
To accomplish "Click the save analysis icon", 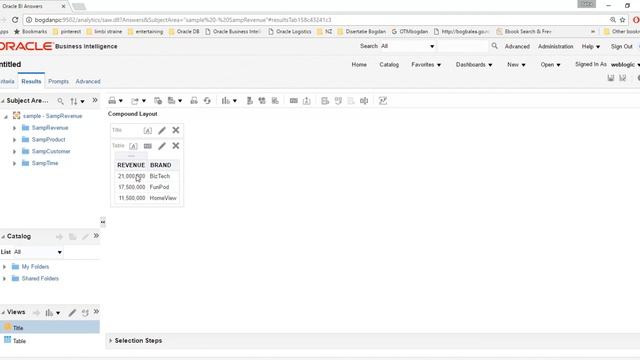I will coord(611,78).
